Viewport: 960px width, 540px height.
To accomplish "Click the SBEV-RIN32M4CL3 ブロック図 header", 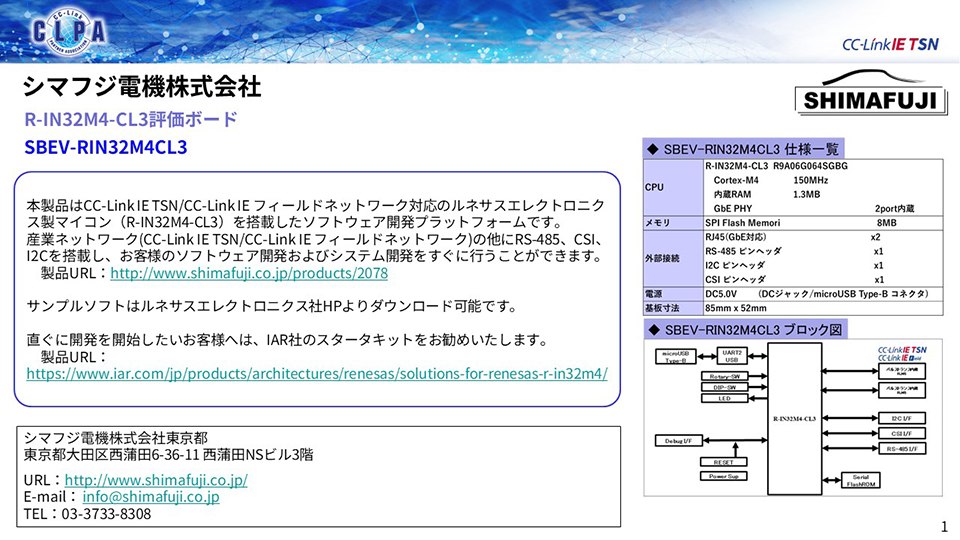I will [x=745, y=329].
